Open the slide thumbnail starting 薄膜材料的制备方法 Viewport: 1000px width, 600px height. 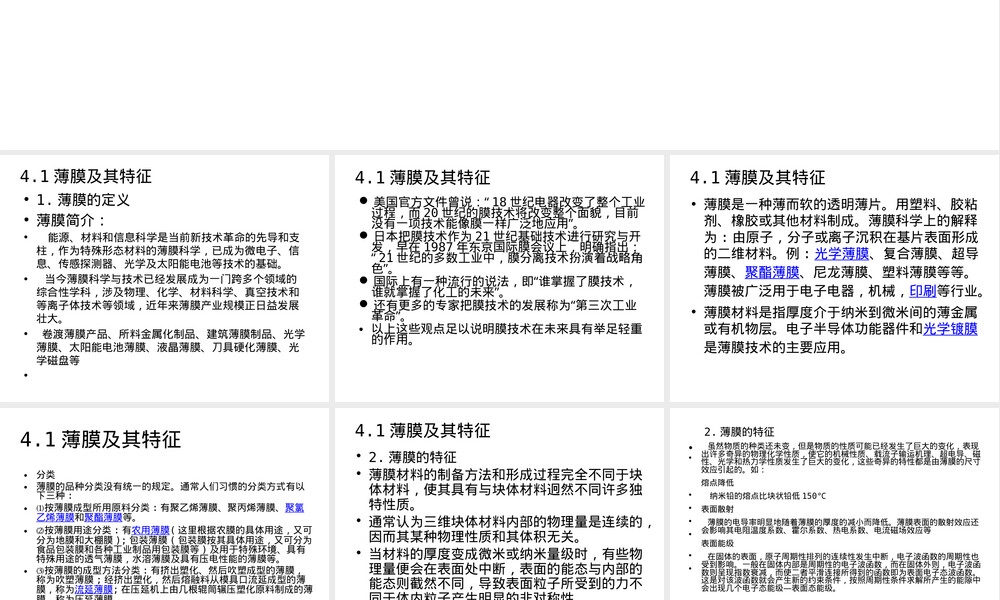point(499,504)
